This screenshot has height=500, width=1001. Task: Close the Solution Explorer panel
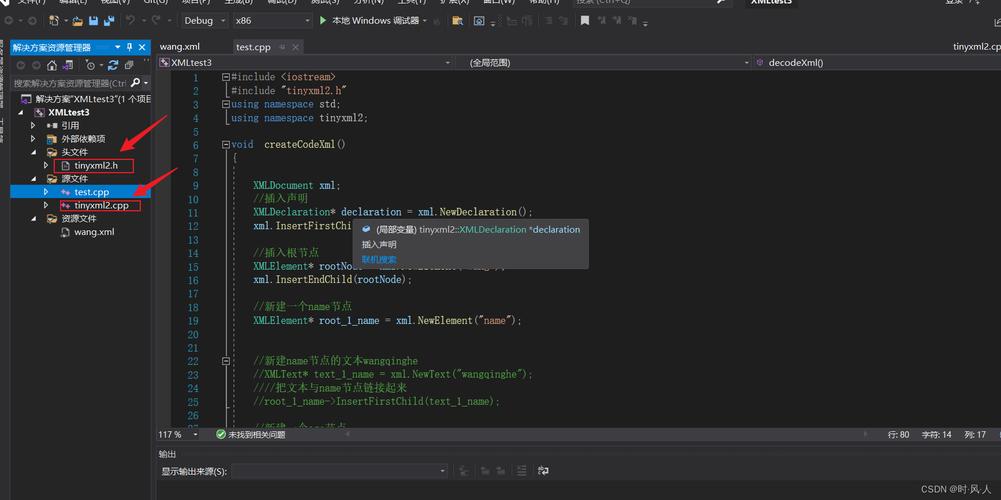tap(142, 47)
